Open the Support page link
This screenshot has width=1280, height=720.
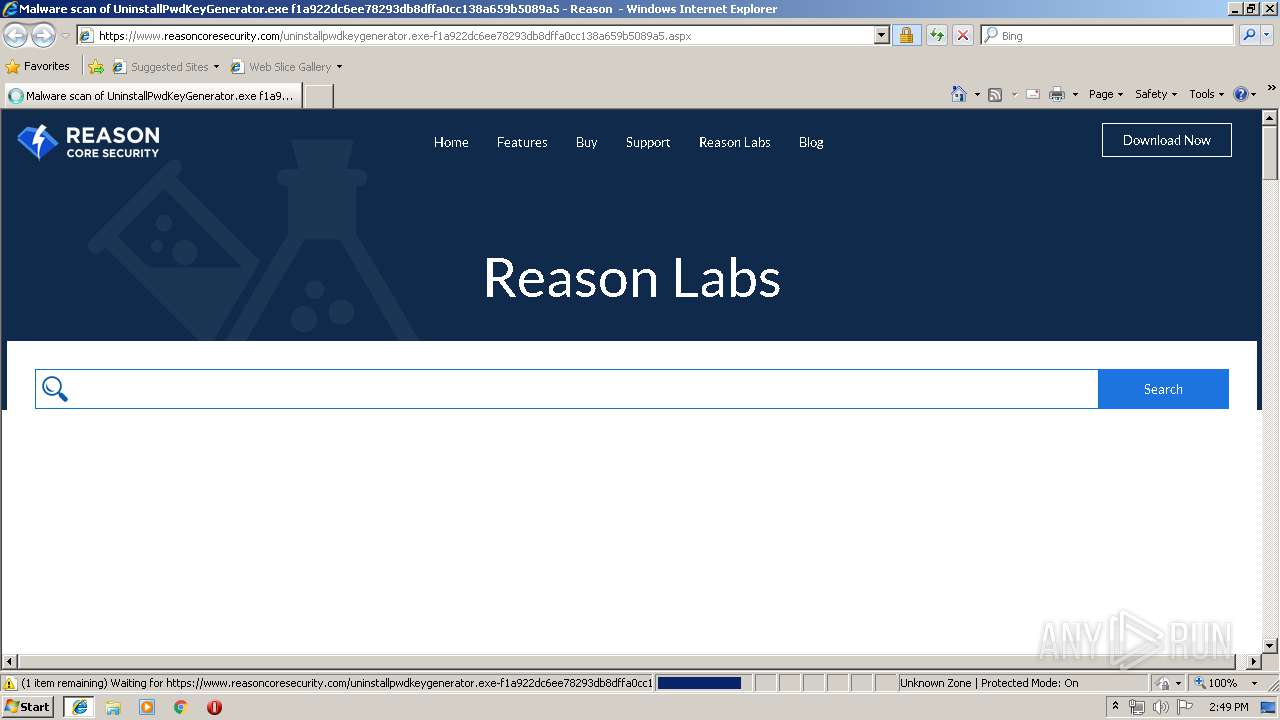click(648, 142)
